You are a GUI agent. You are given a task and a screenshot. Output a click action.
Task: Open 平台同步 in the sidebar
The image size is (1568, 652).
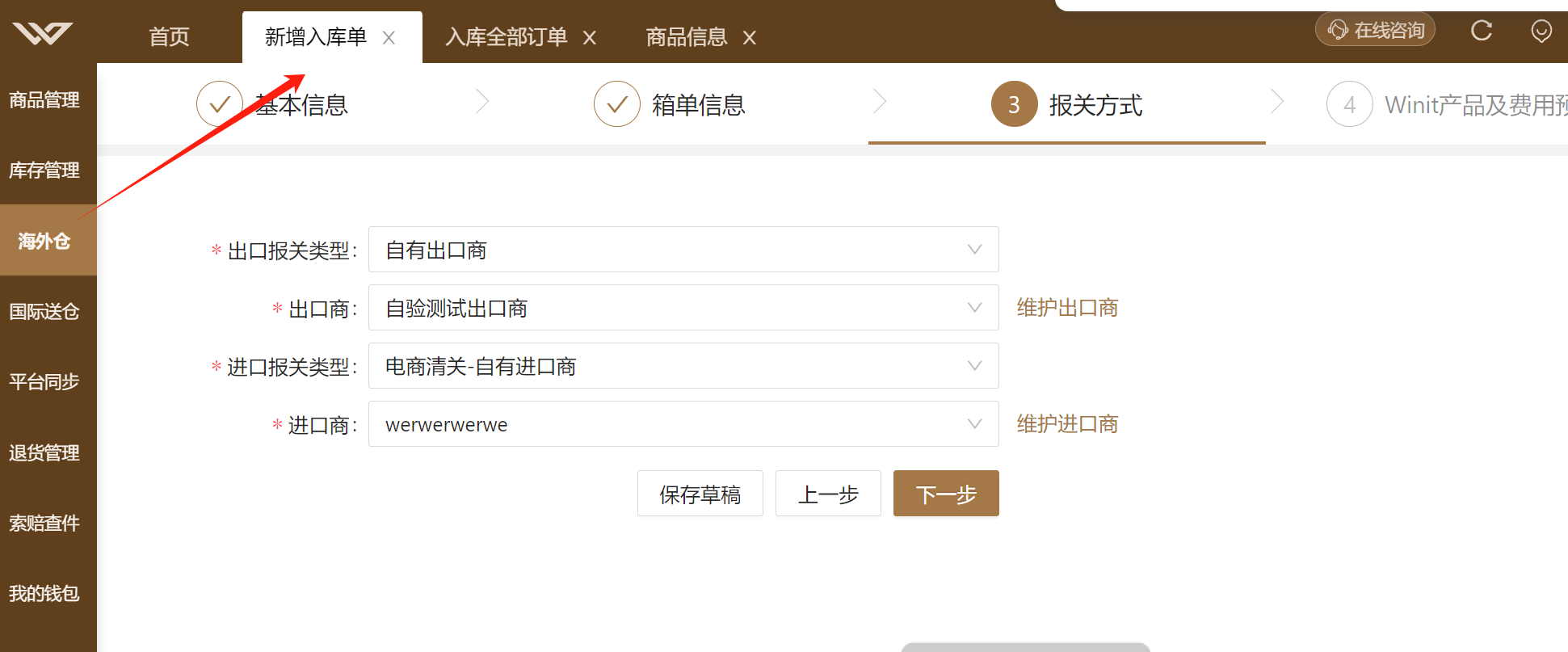[x=44, y=382]
